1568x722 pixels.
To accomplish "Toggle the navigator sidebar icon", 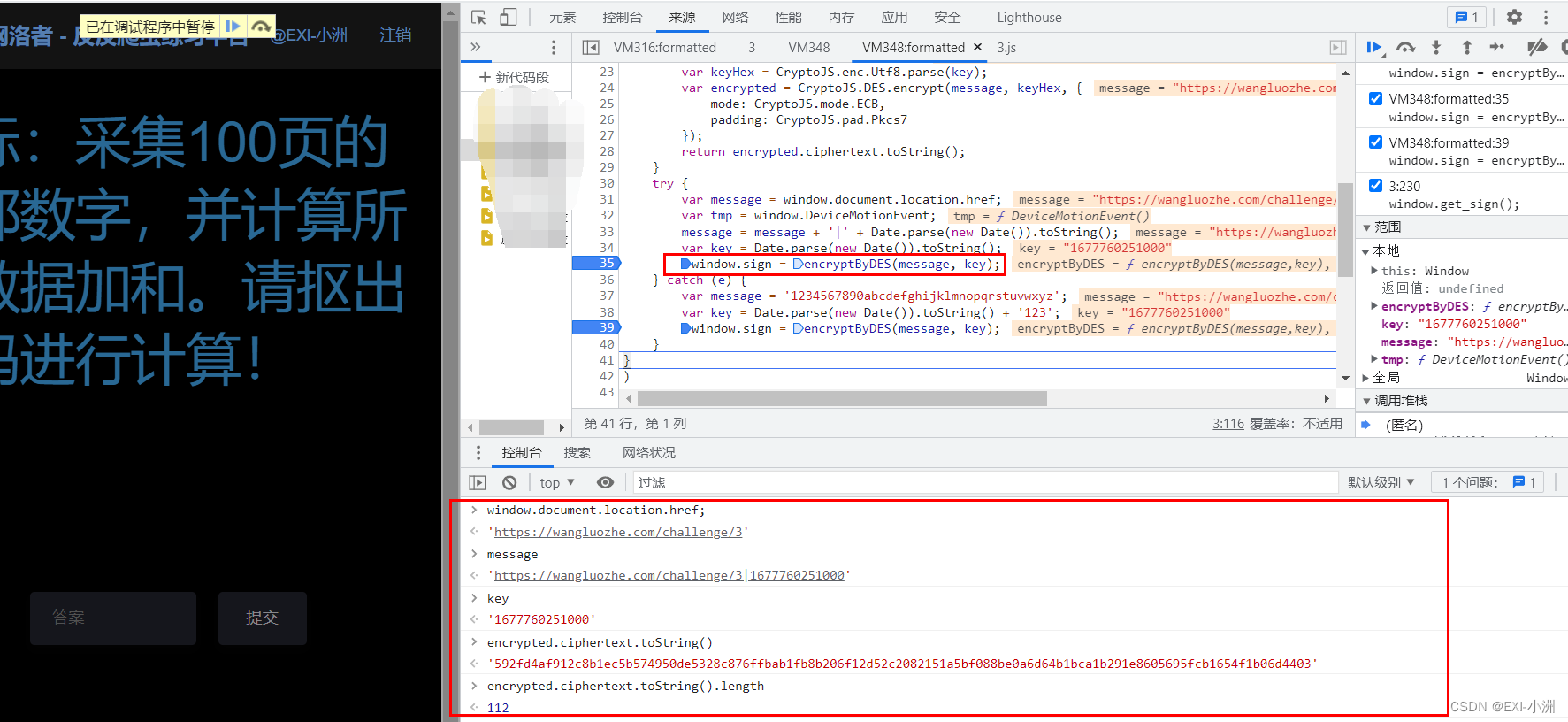I will 591,47.
